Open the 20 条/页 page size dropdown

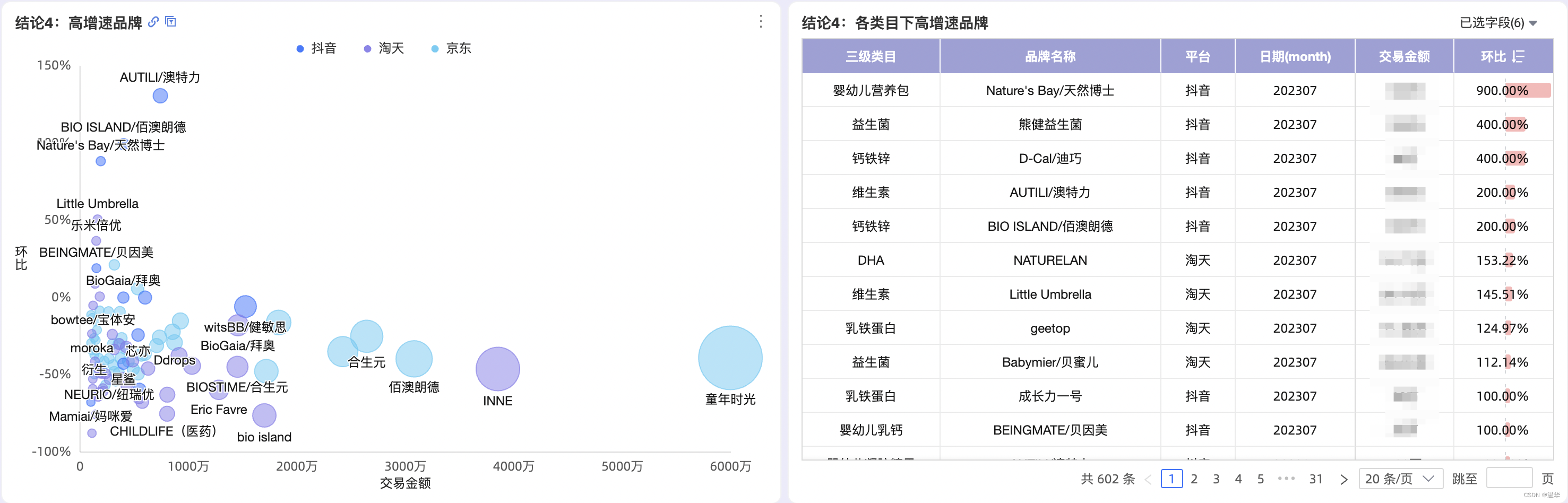click(x=1400, y=479)
